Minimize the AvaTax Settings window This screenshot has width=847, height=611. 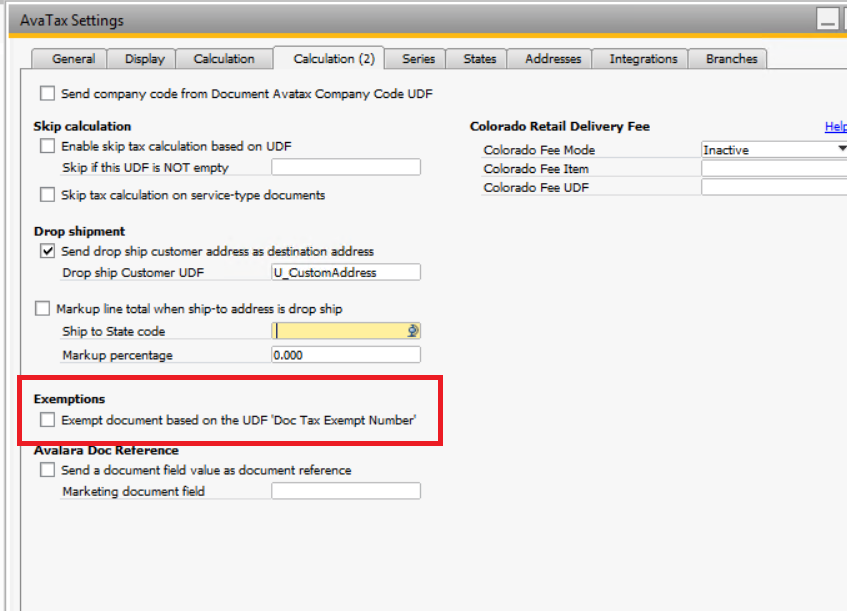click(827, 19)
